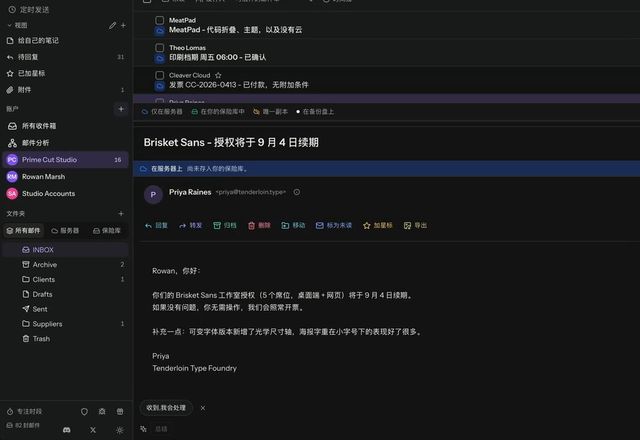Archive the email with 归档

click(225, 225)
